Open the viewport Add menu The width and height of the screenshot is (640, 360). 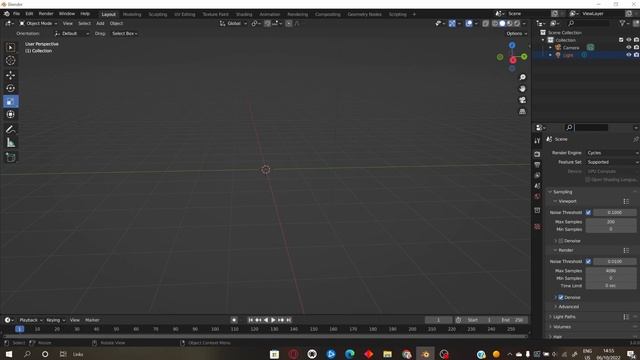coord(100,24)
